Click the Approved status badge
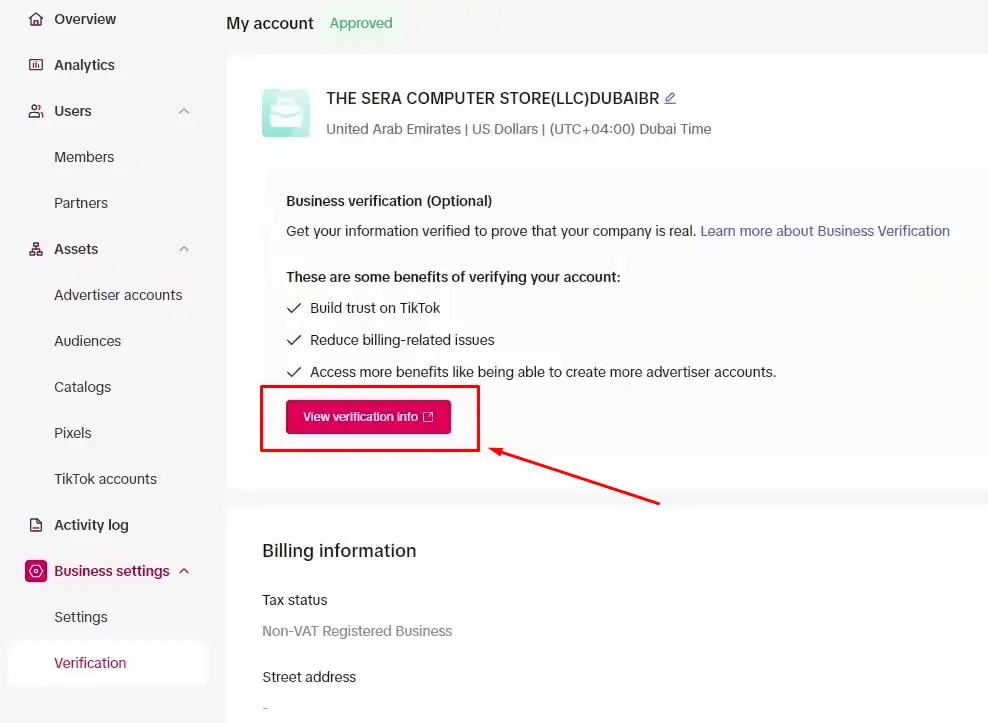988x723 pixels. pos(360,22)
